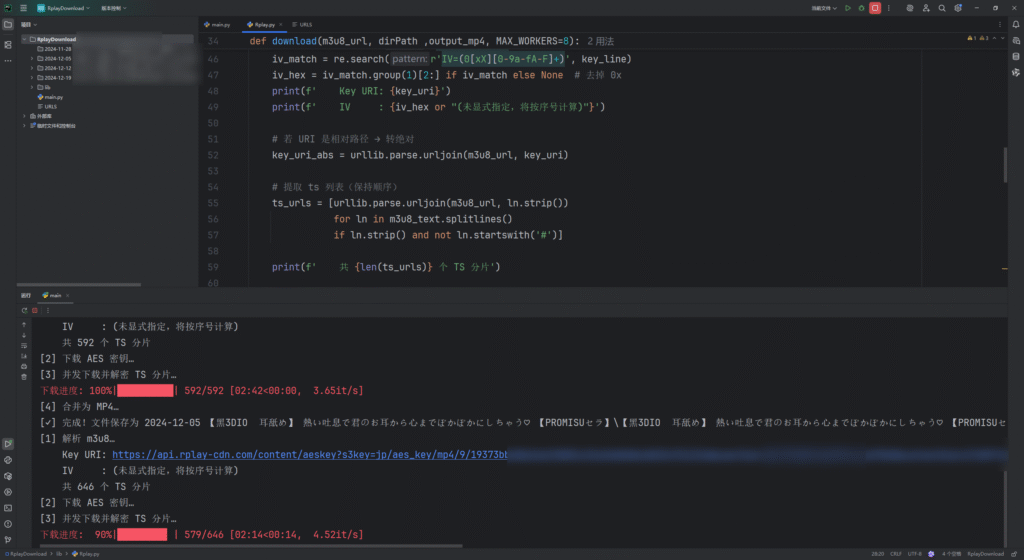The height and width of the screenshot is (560, 1024).
Task: Open editor tabs options menu
Action: point(999,25)
